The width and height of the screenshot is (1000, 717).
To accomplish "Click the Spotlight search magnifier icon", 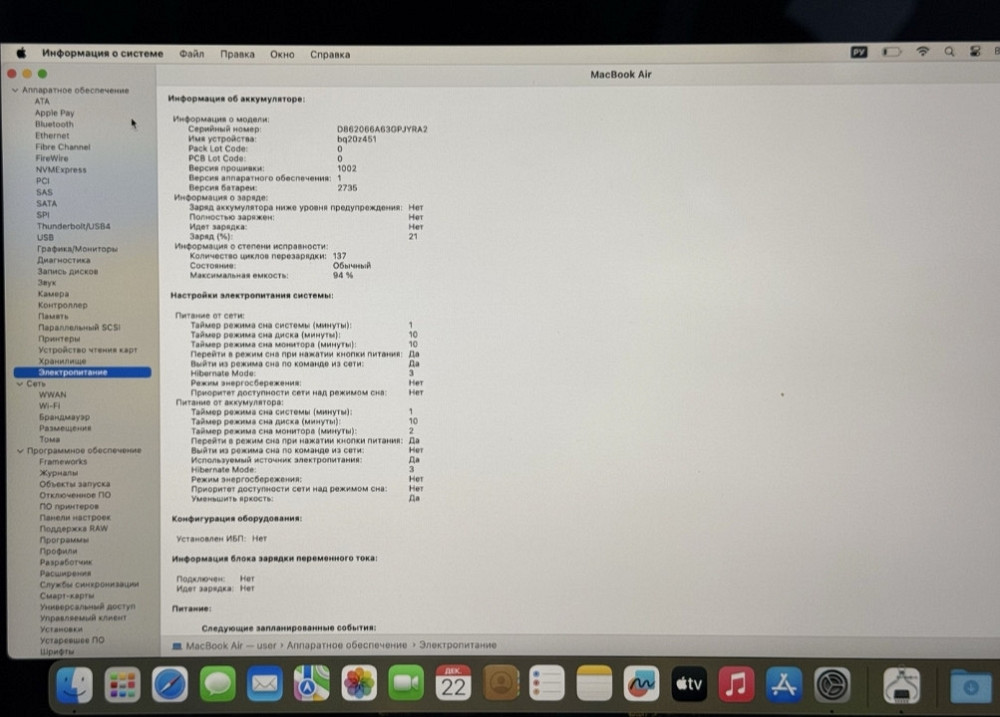I will (948, 53).
